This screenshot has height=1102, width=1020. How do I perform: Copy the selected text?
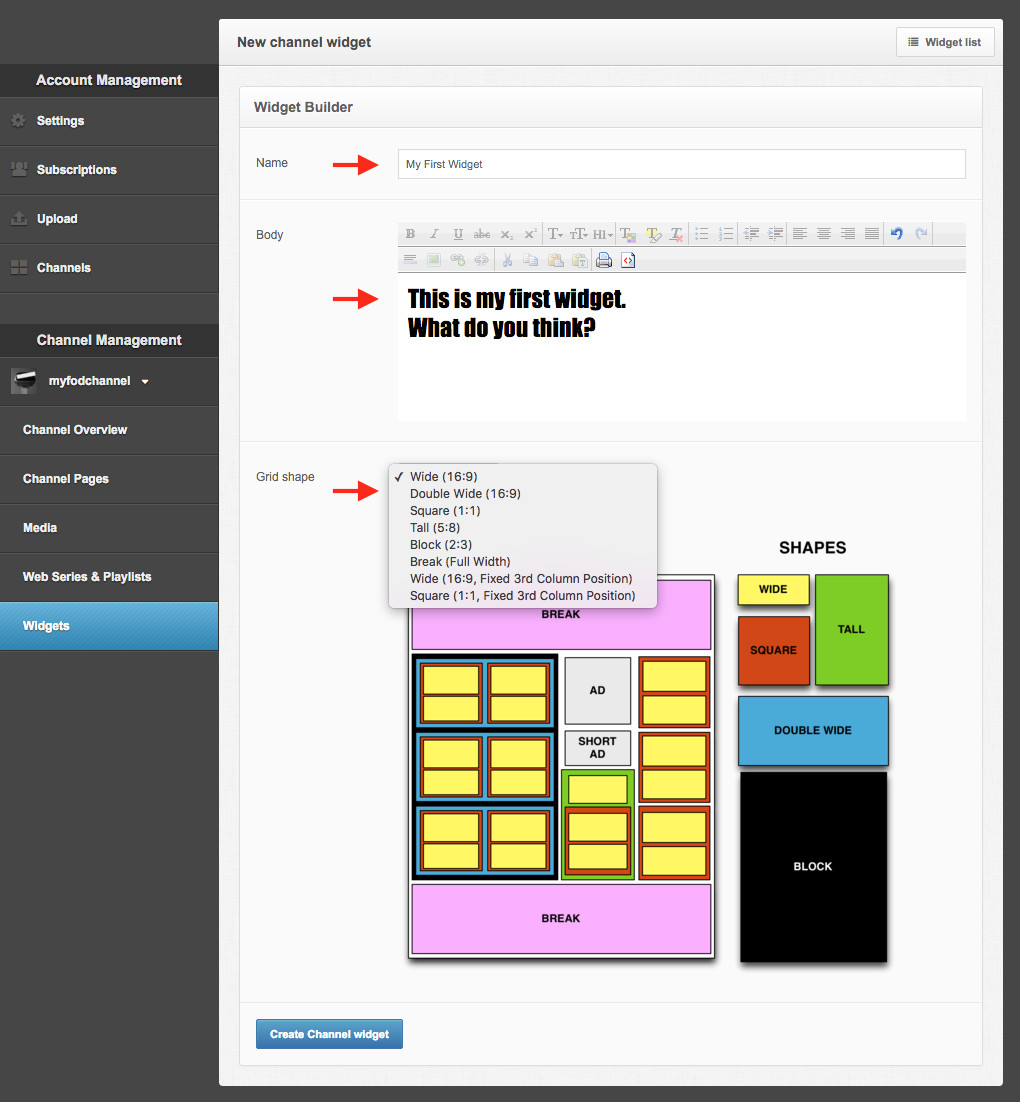tap(531, 260)
